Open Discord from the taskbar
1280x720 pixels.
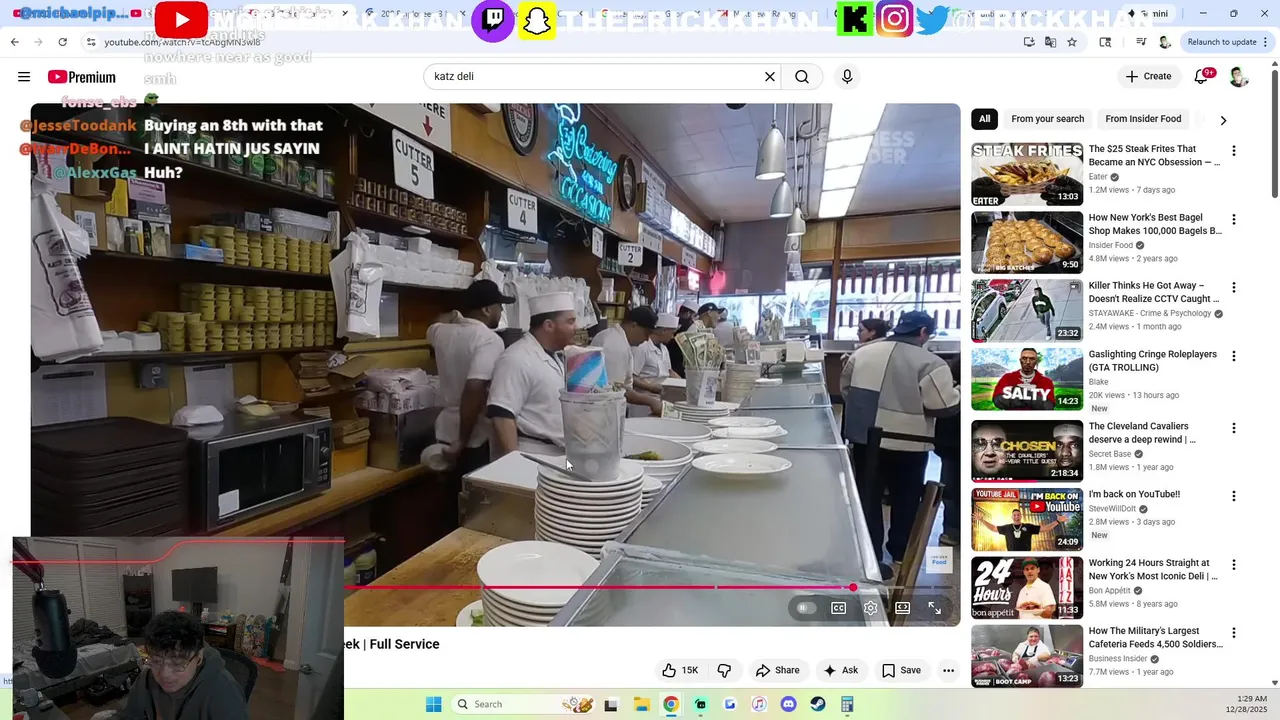click(788, 704)
